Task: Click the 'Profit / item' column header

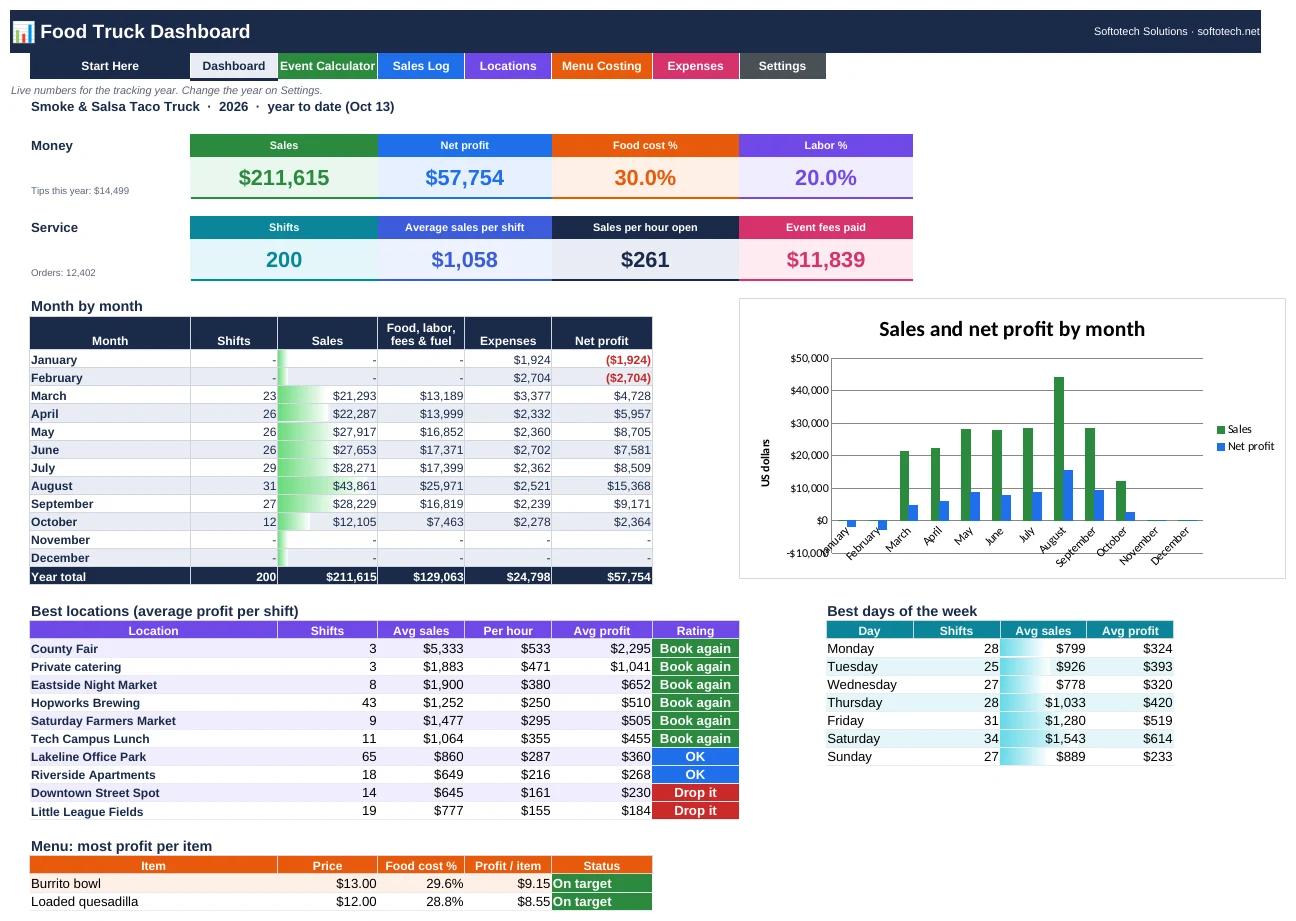Action: 508,866
